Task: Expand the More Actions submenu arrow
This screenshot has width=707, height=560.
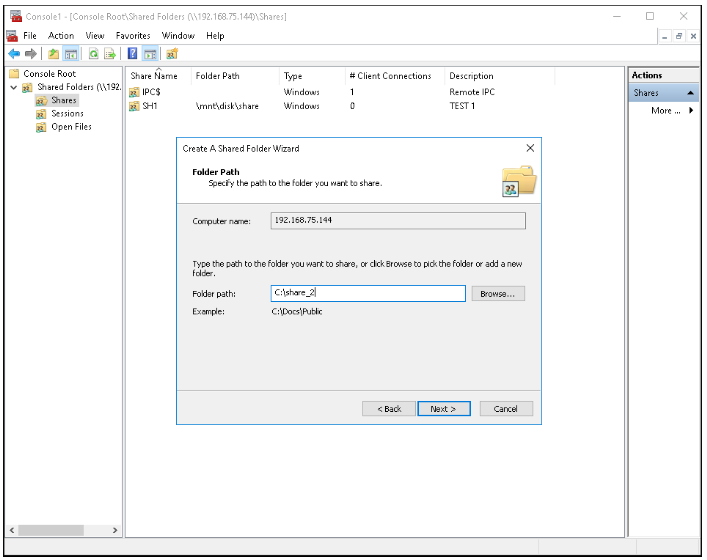Action: point(691,110)
